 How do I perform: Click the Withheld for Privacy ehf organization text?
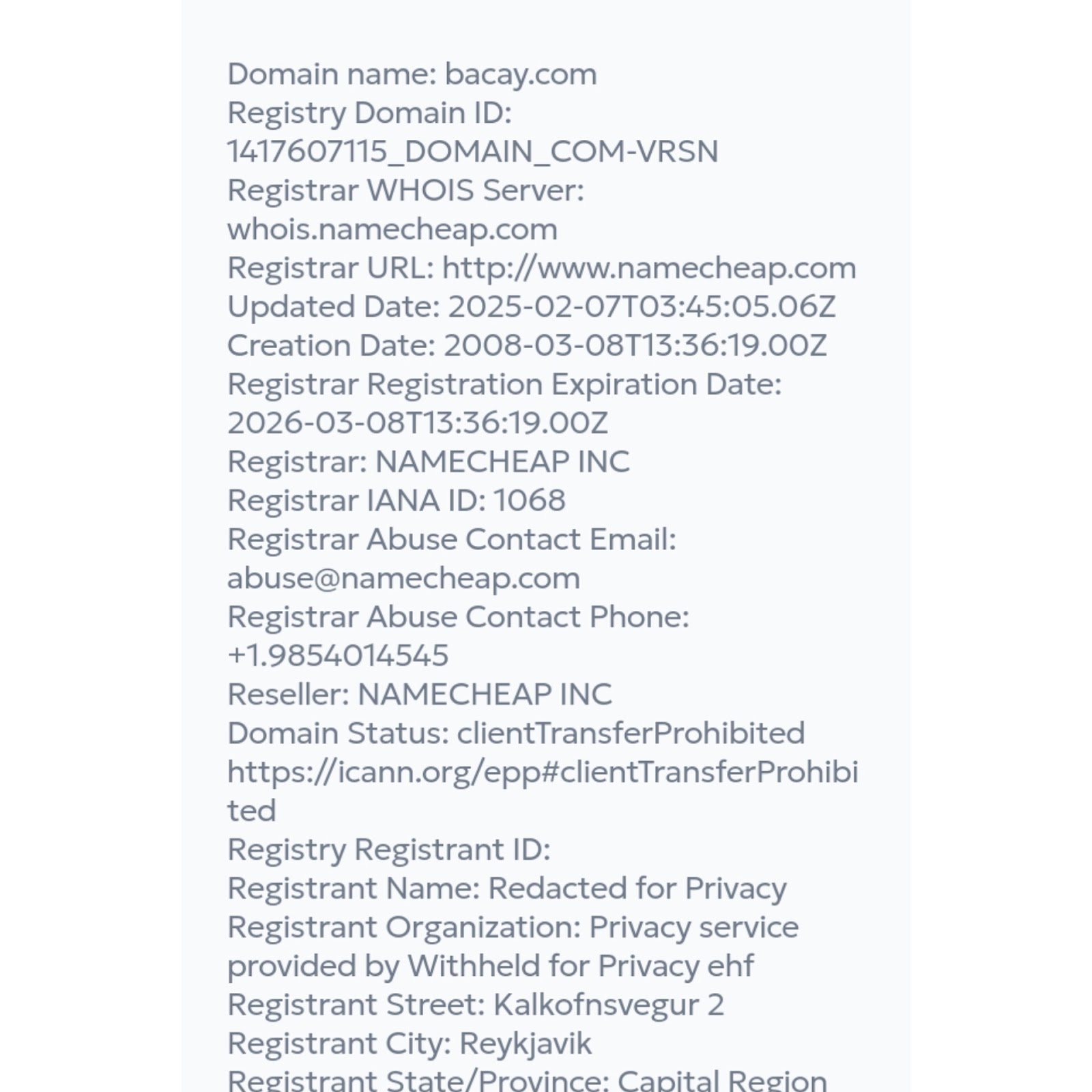580,966
